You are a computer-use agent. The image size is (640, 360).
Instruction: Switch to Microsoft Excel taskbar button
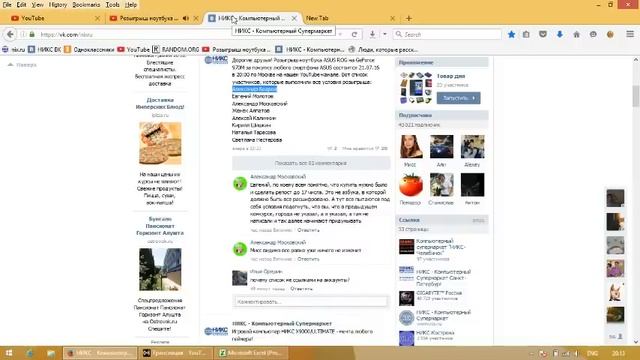point(251,353)
